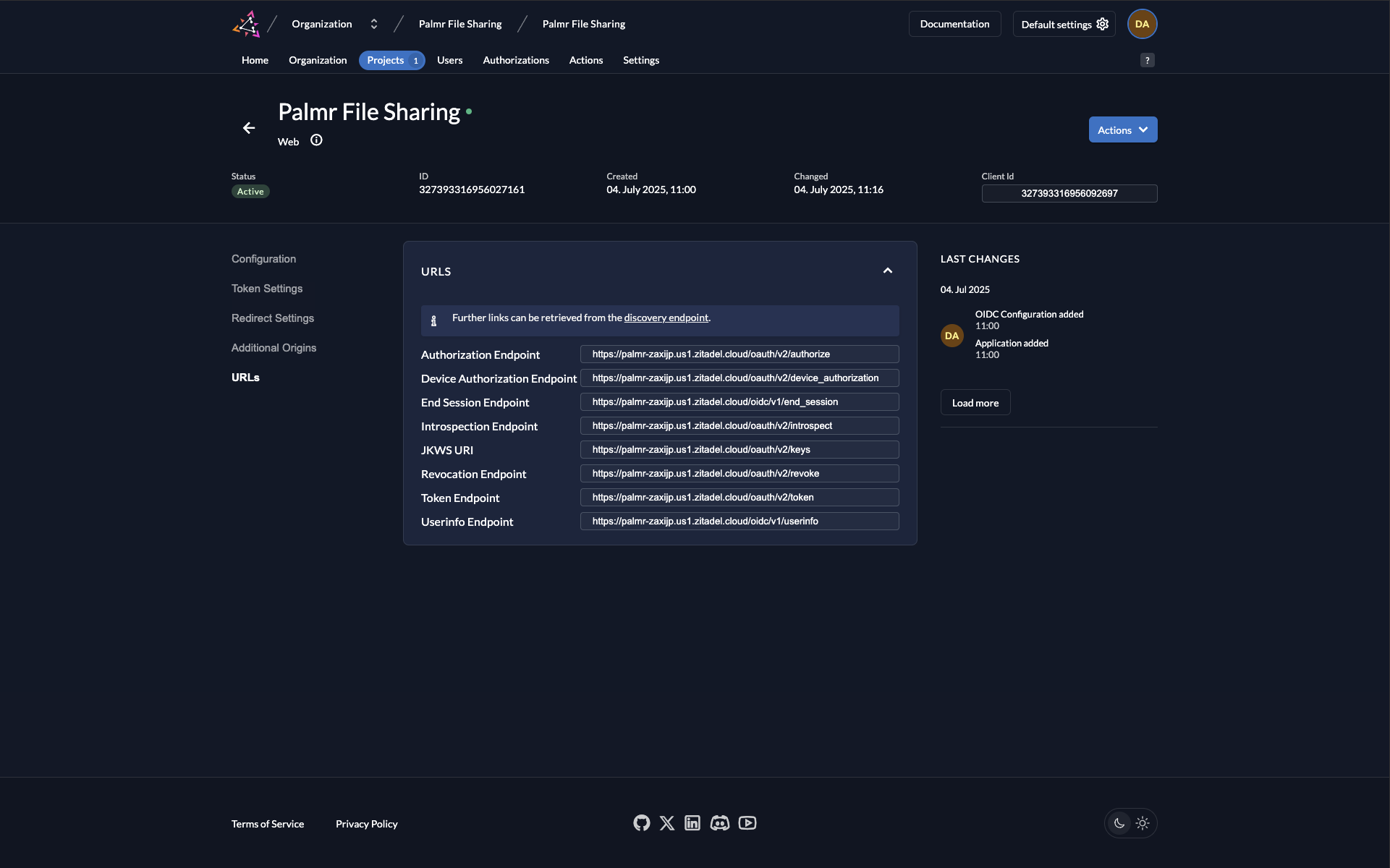Image resolution: width=1390 pixels, height=868 pixels.
Task: Open the Users tab
Action: point(449,60)
